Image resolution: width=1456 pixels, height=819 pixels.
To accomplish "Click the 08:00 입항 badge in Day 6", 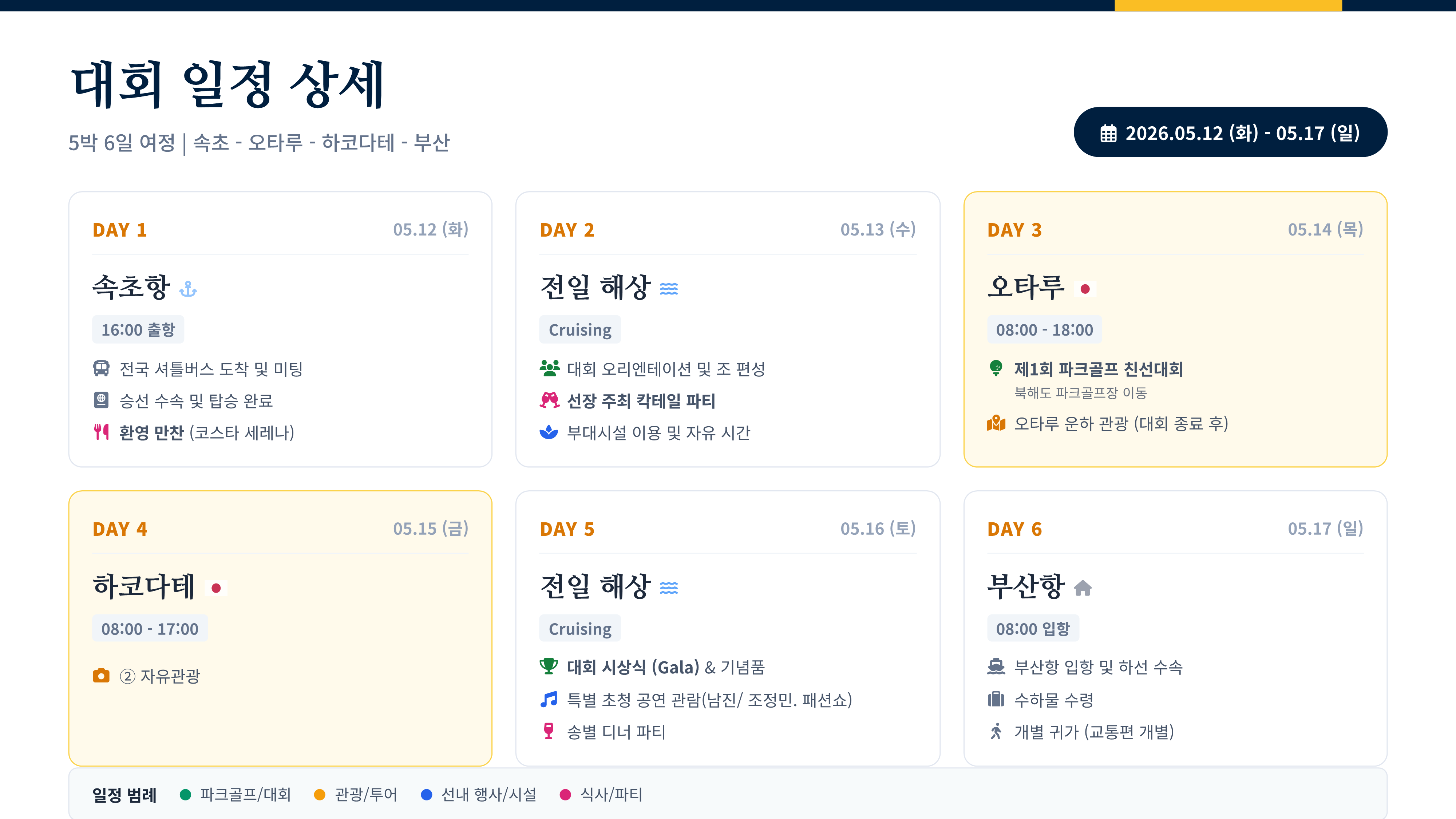I will 1033,629.
